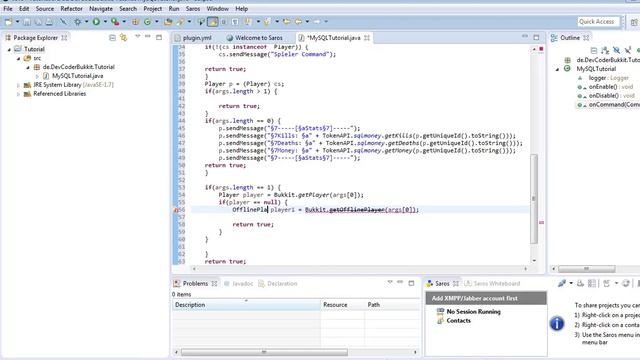Click the Print toolbar icon

[x=49, y=22]
